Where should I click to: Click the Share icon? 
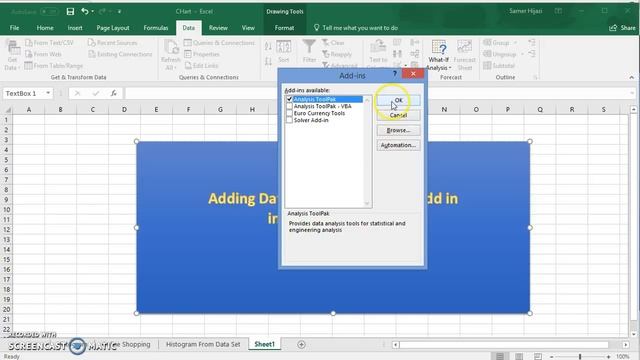tap(613, 28)
